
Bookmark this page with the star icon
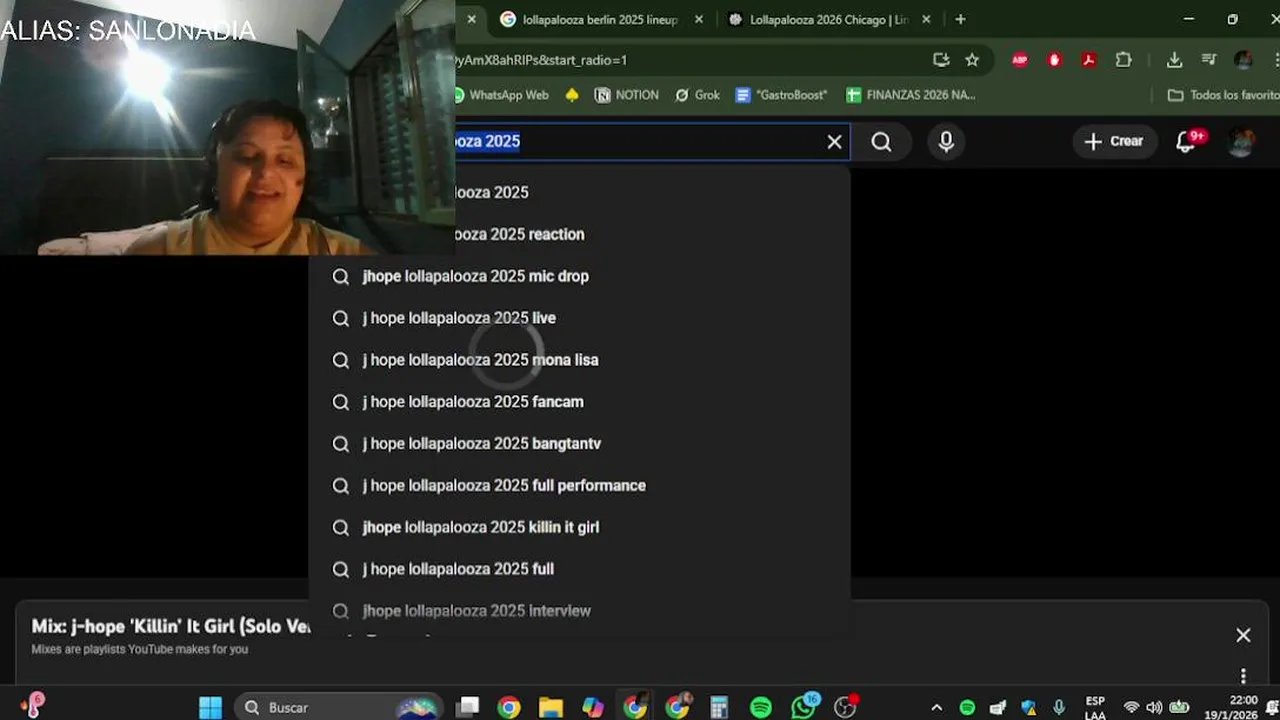pyautogui.click(x=972, y=60)
